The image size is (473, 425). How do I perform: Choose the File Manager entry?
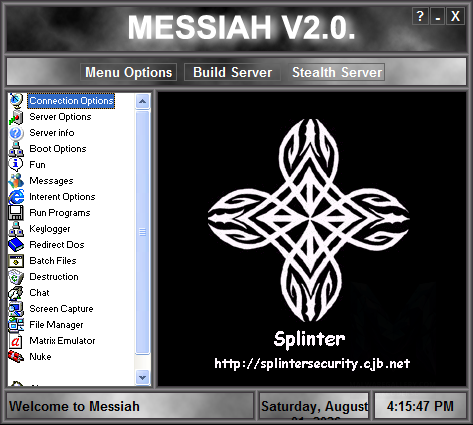click(56, 325)
